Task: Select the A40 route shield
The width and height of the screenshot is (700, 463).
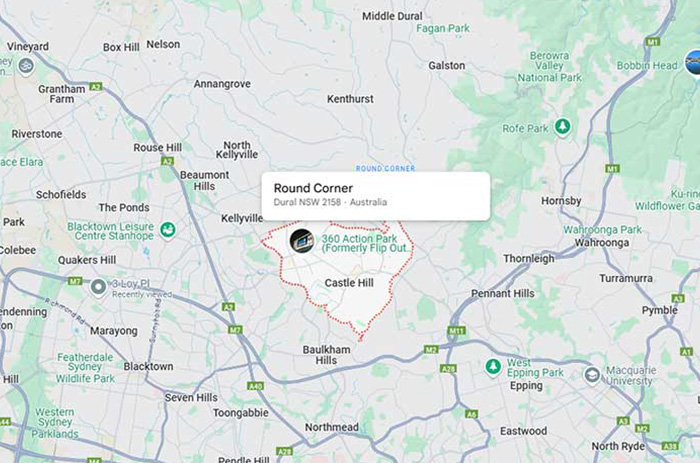Action: 255,386
